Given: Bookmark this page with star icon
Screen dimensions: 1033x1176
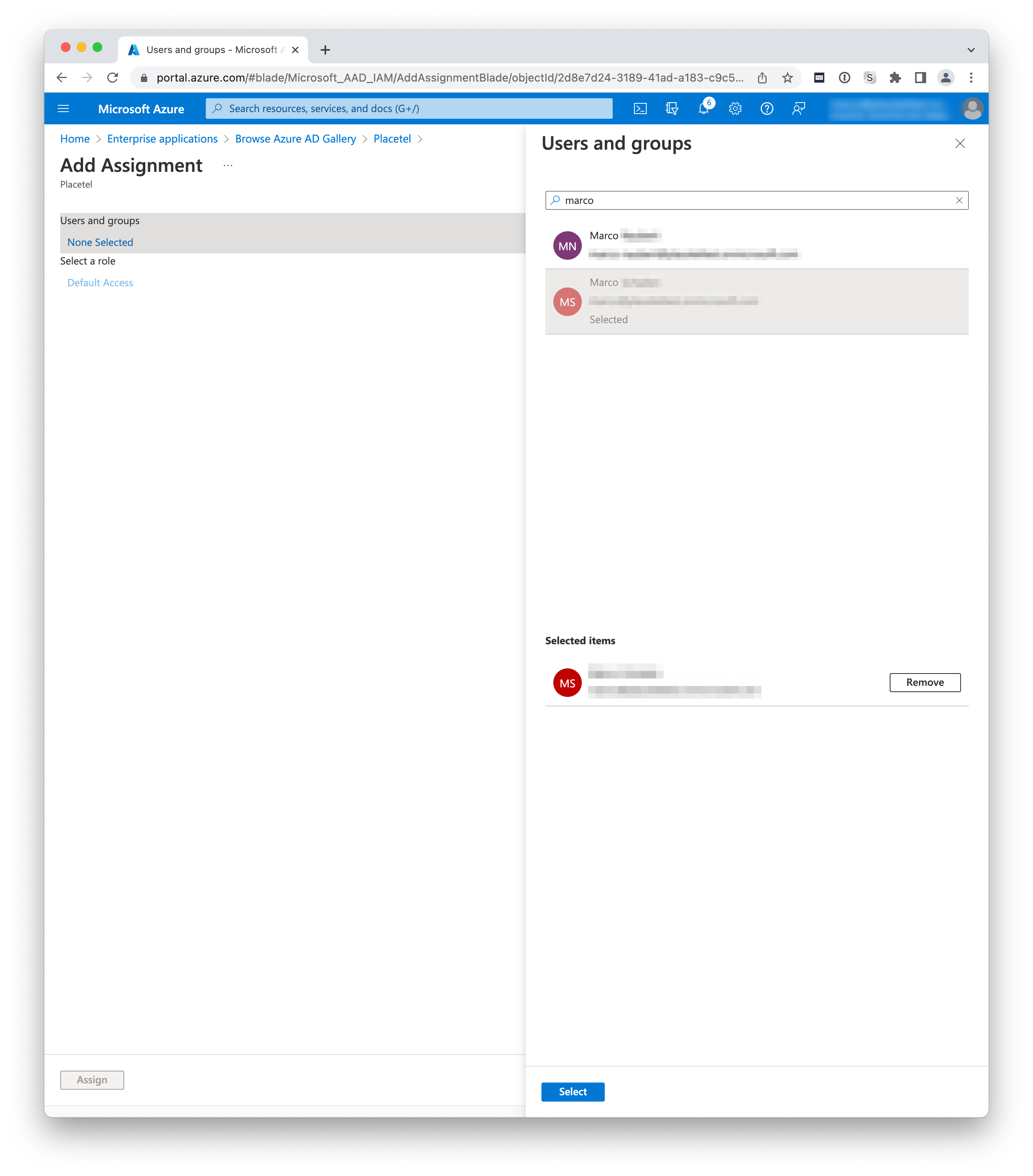Looking at the screenshot, I should (787, 78).
